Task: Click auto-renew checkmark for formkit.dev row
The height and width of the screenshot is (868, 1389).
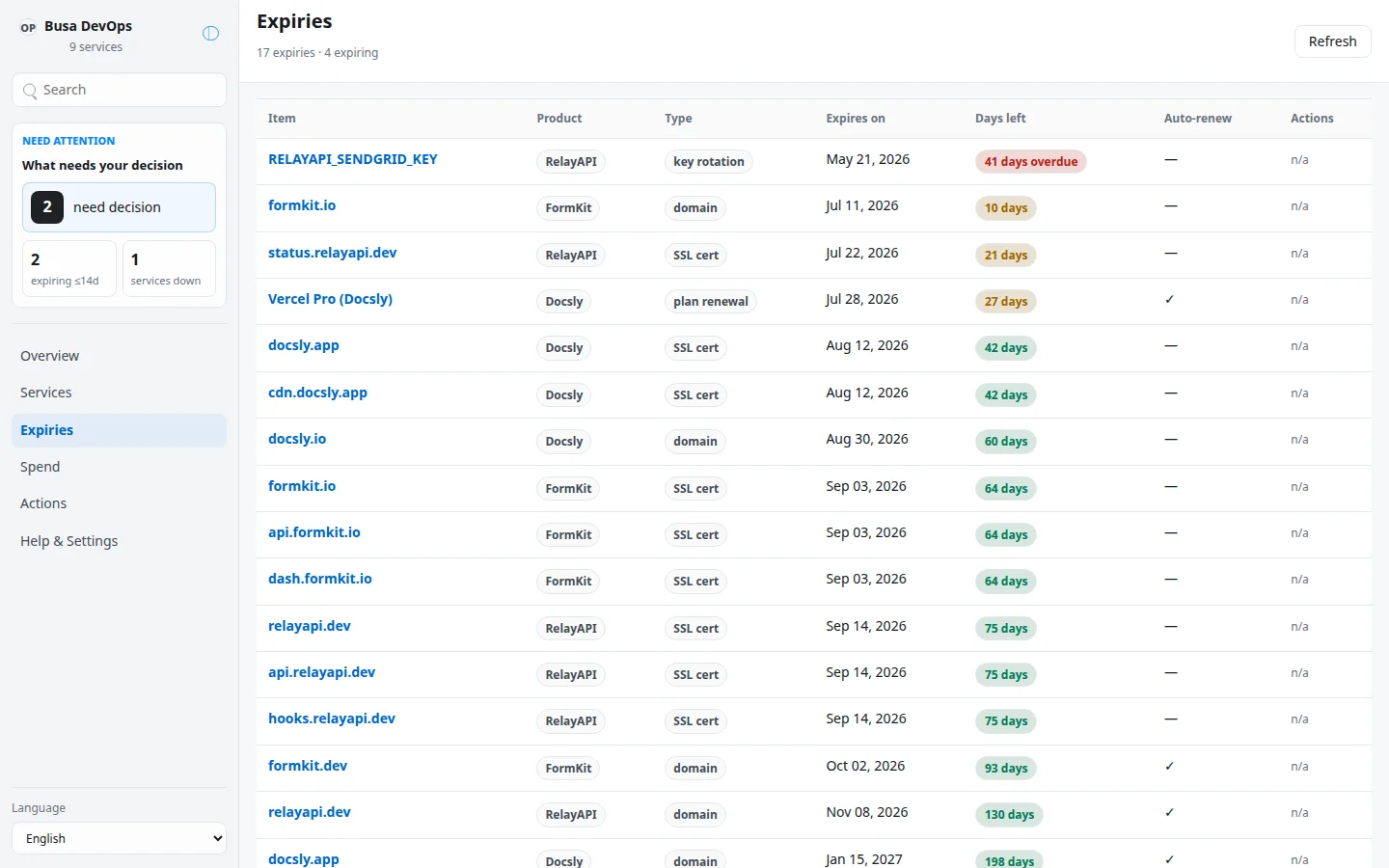Action: click(x=1170, y=766)
